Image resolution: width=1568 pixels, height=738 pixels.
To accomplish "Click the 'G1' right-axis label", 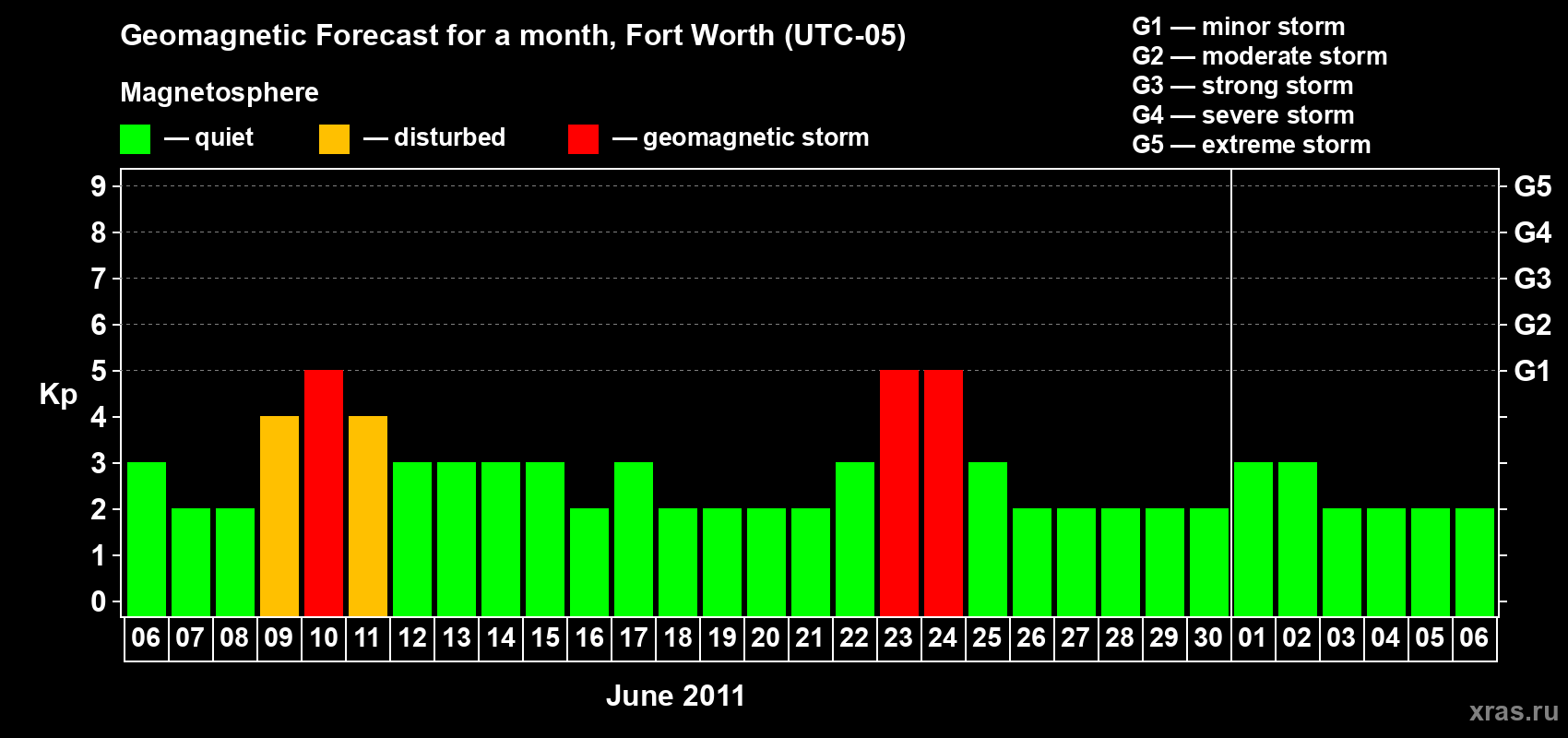I will 1533,371.
